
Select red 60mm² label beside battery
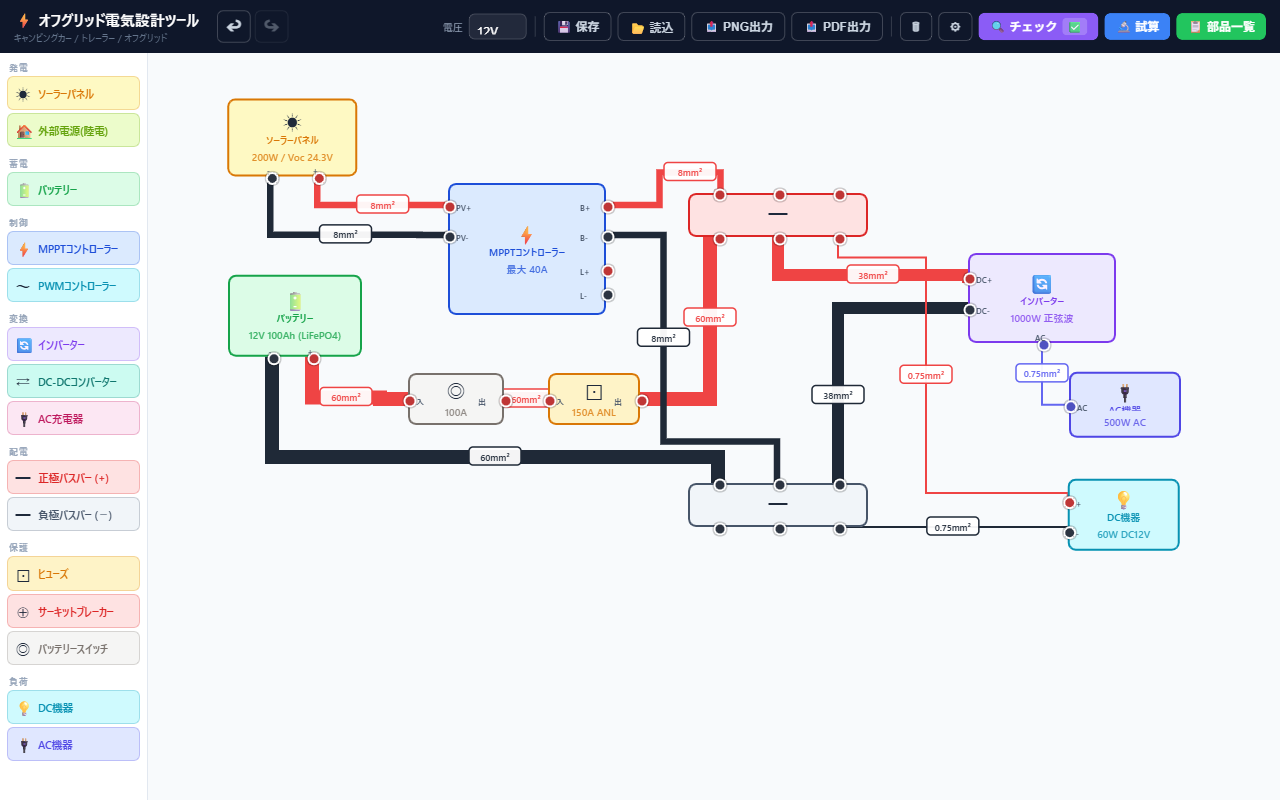coord(346,397)
